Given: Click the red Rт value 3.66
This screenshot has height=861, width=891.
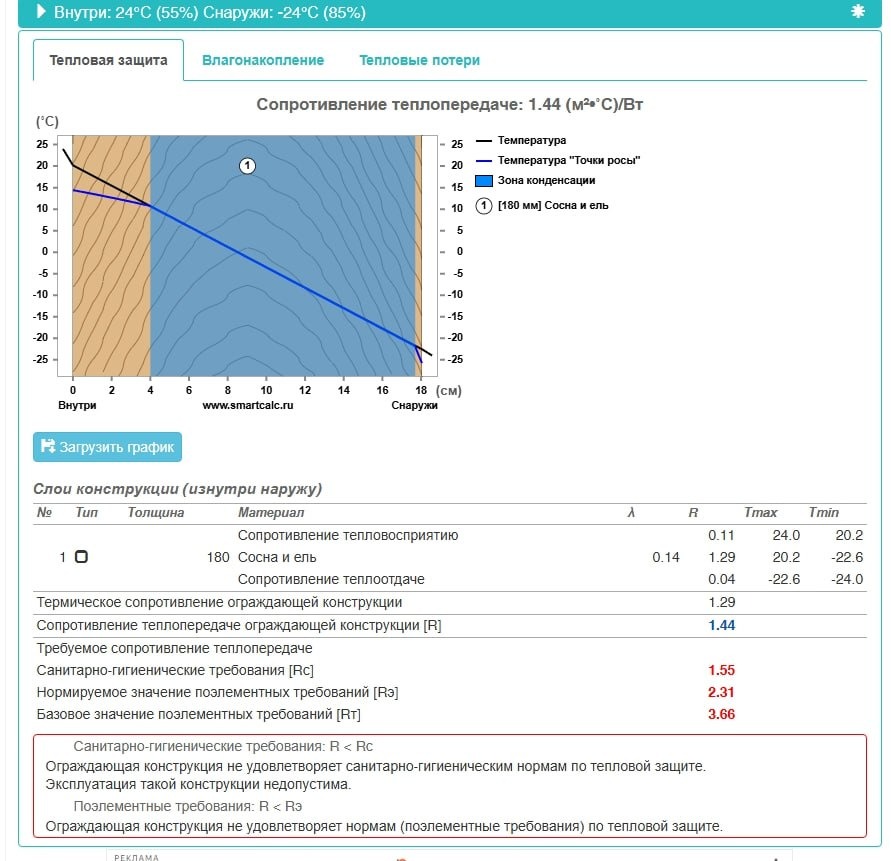Looking at the screenshot, I should 721,714.
